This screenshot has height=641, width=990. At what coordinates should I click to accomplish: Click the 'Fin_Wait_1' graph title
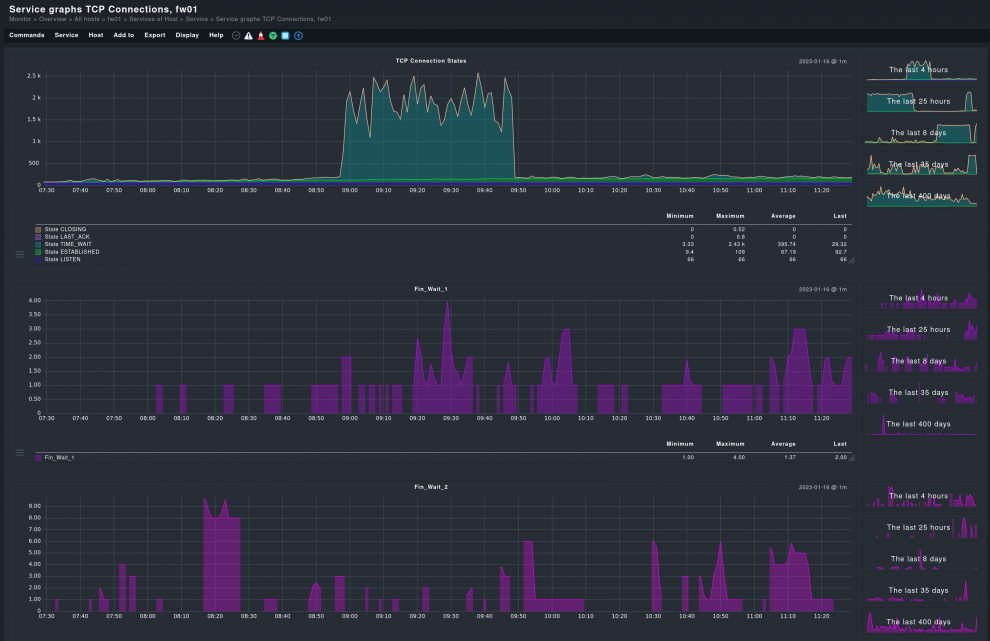coord(431,289)
